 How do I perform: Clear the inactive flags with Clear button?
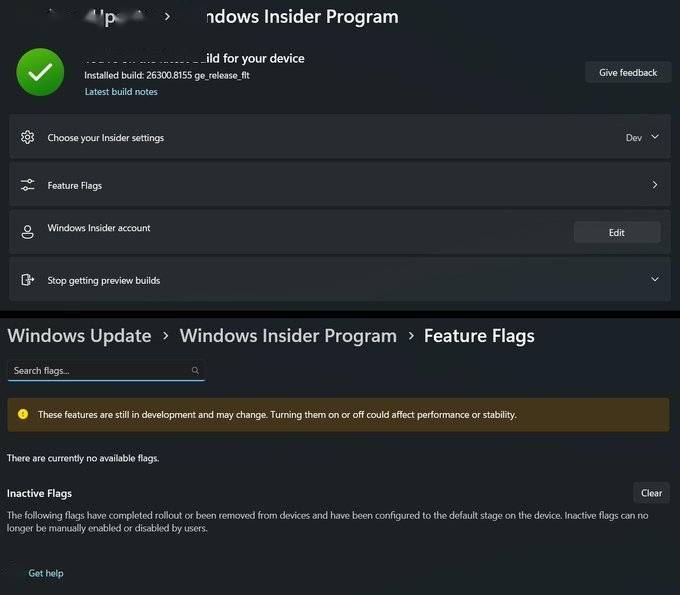coord(651,493)
